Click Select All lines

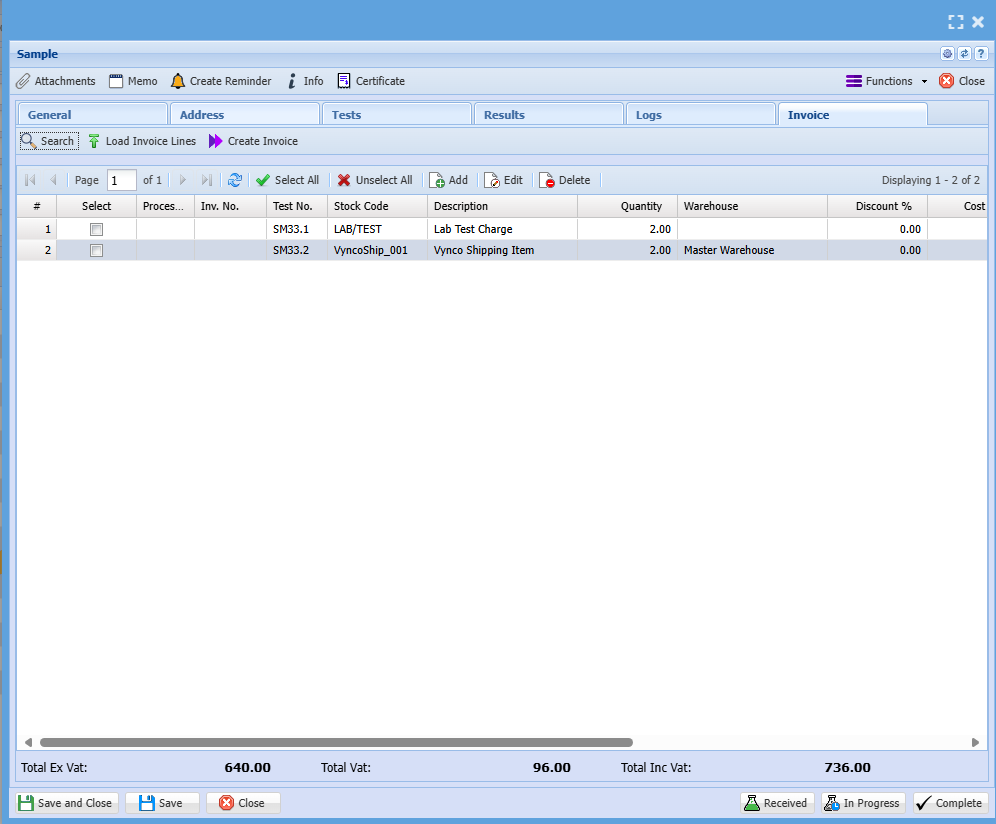287,180
